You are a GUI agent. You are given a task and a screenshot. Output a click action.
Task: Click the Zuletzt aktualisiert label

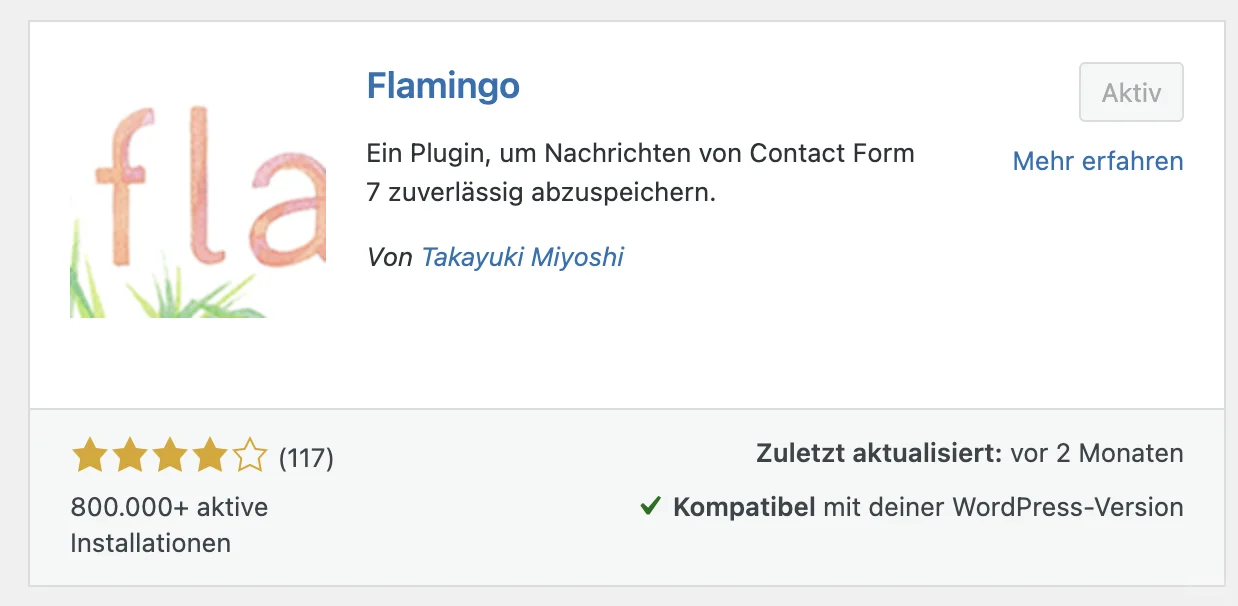(879, 453)
